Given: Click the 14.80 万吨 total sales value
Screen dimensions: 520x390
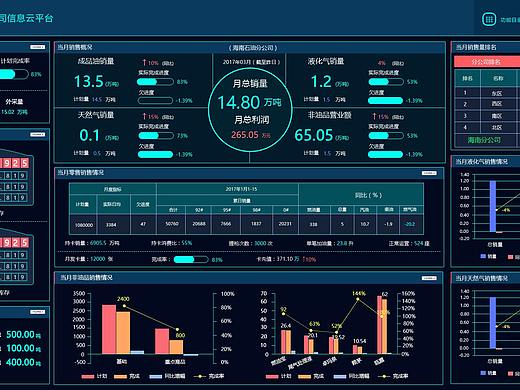Looking at the screenshot, I should pos(249,102).
